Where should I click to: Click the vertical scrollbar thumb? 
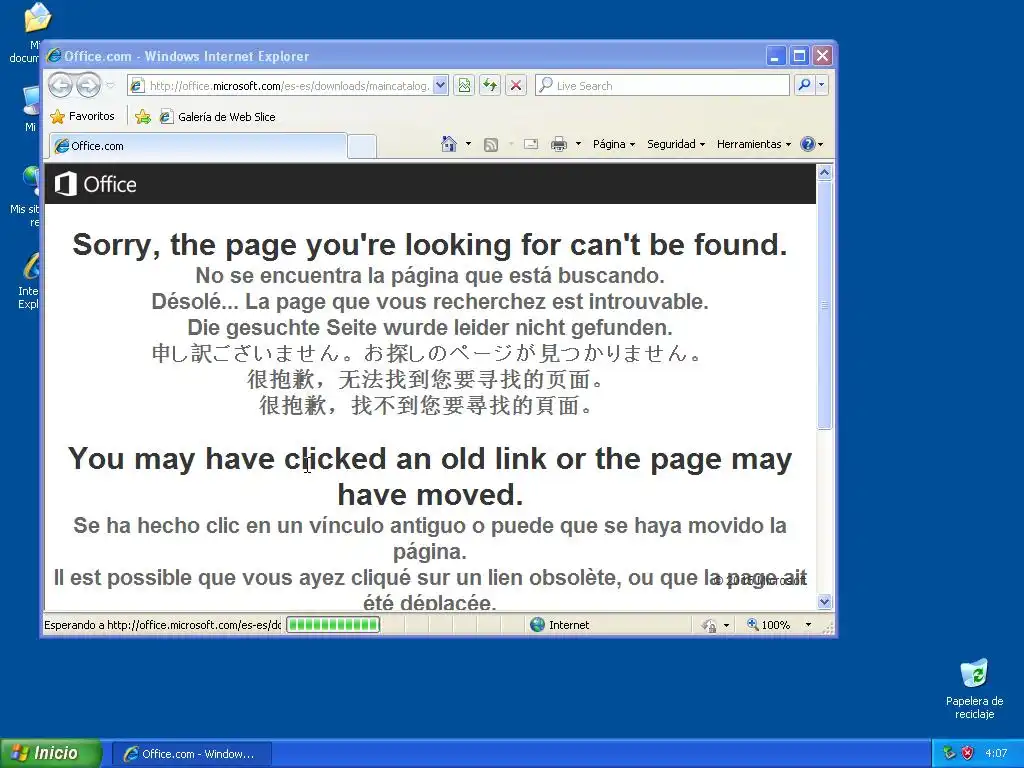[x=824, y=305]
